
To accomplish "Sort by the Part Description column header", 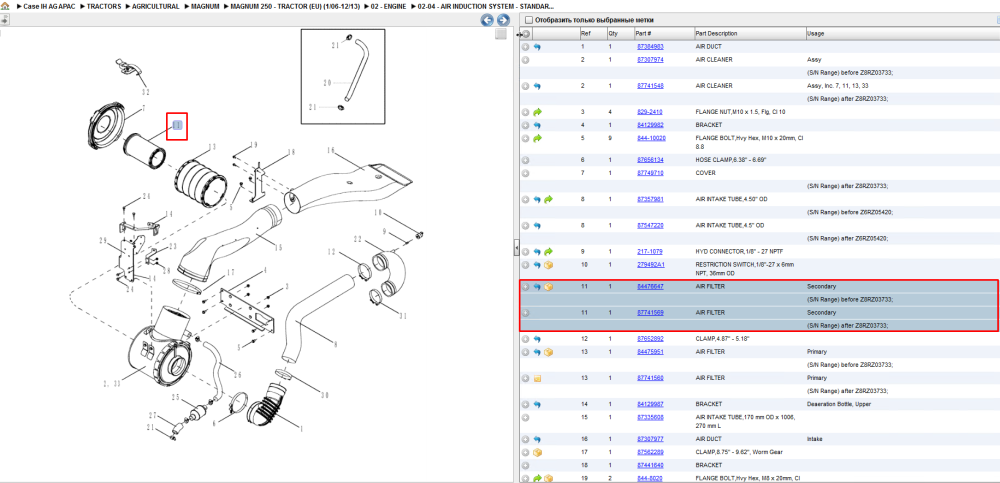I will click(749, 34).
